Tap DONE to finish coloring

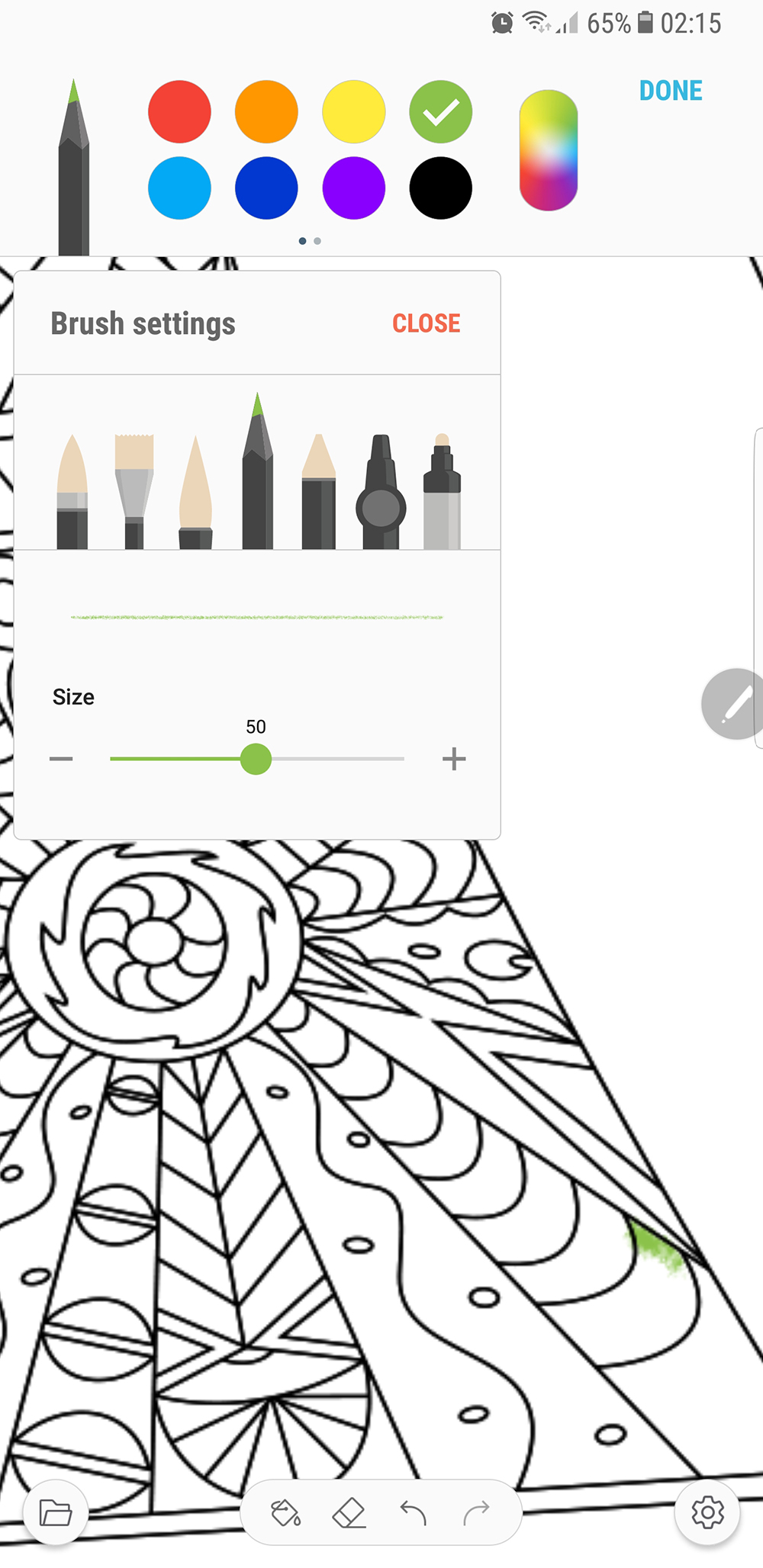pyautogui.click(x=671, y=91)
